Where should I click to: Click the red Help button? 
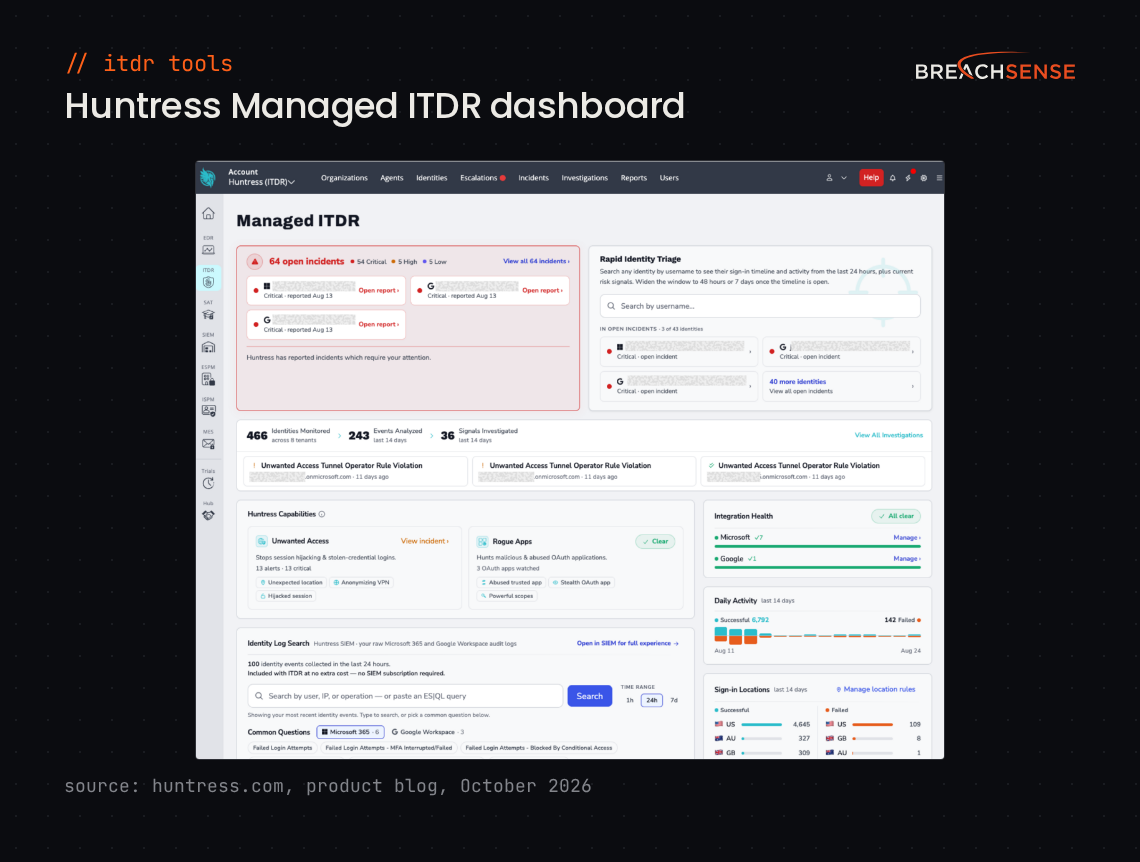click(871, 177)
